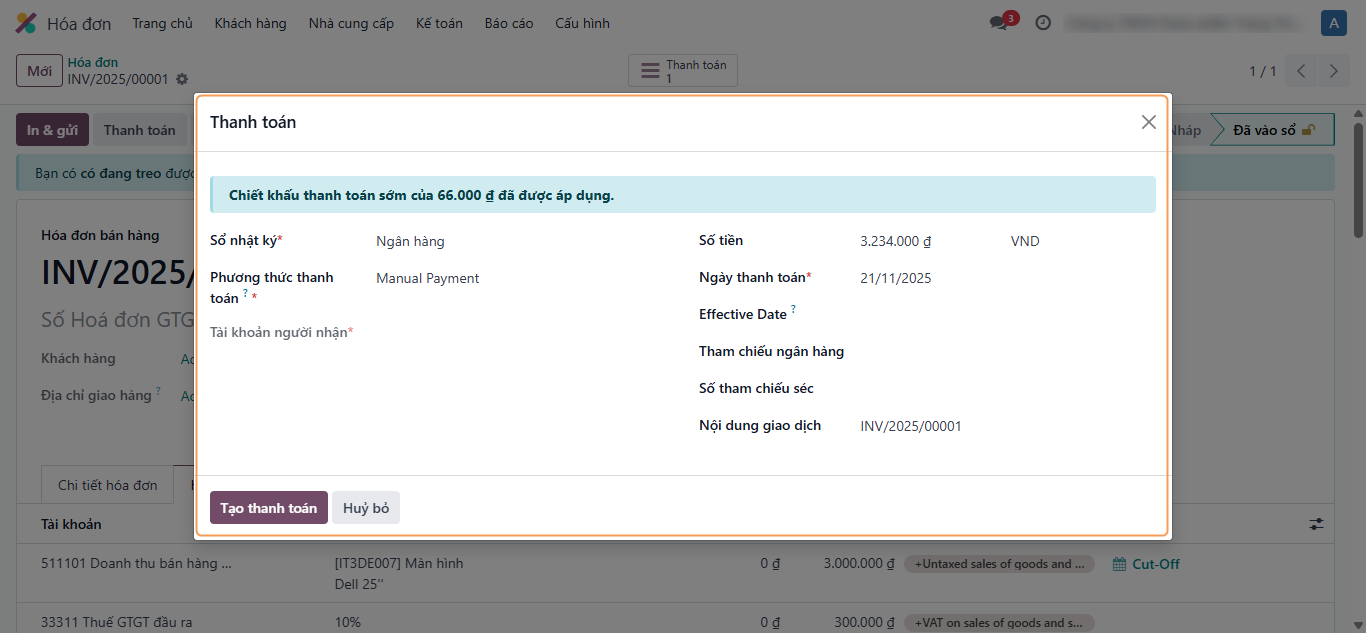Click the Tham chiếu ngân hàng field
Screen dimensions: 1366x633
point(1000,352)
